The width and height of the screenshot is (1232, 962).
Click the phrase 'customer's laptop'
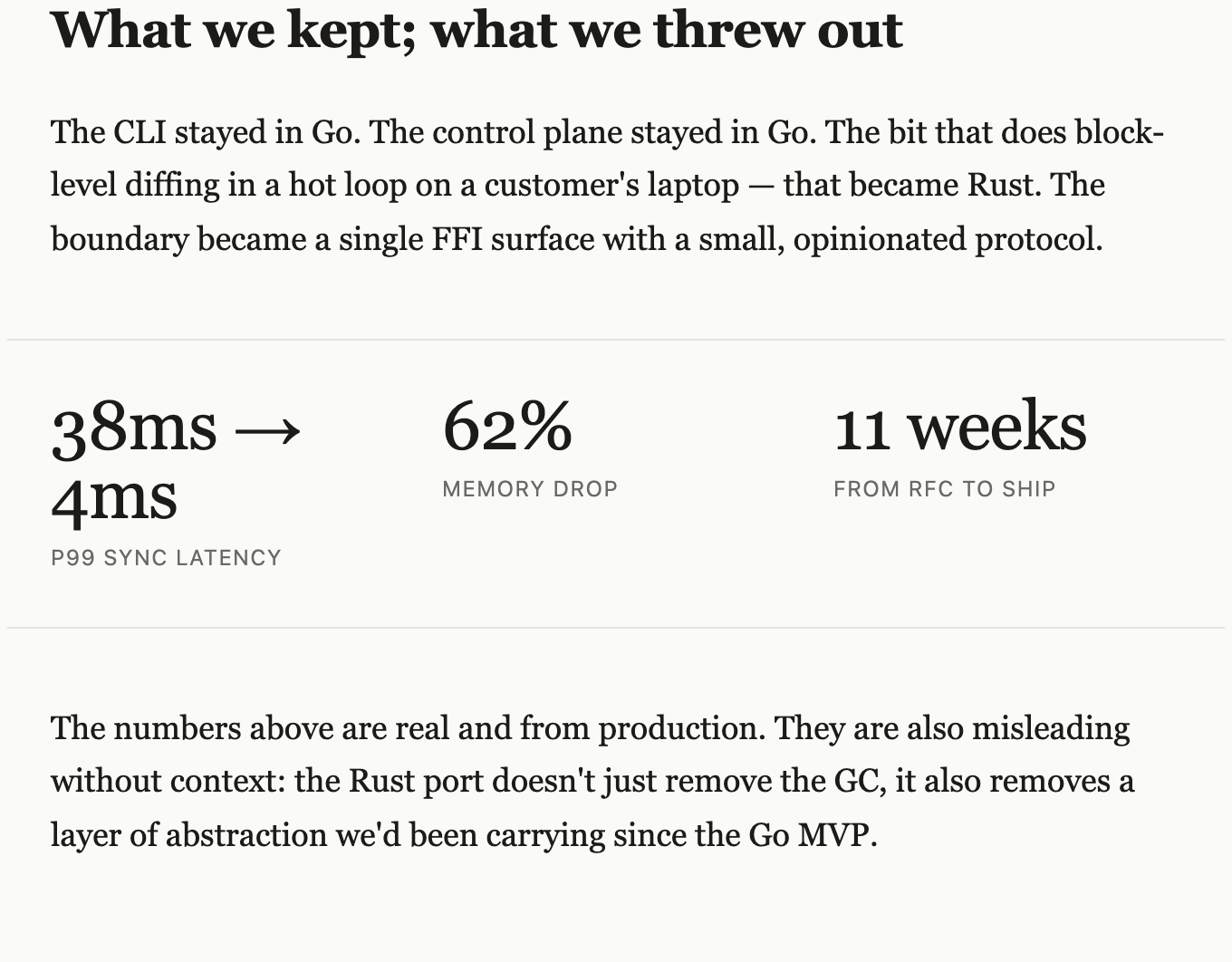coord(611,185)
